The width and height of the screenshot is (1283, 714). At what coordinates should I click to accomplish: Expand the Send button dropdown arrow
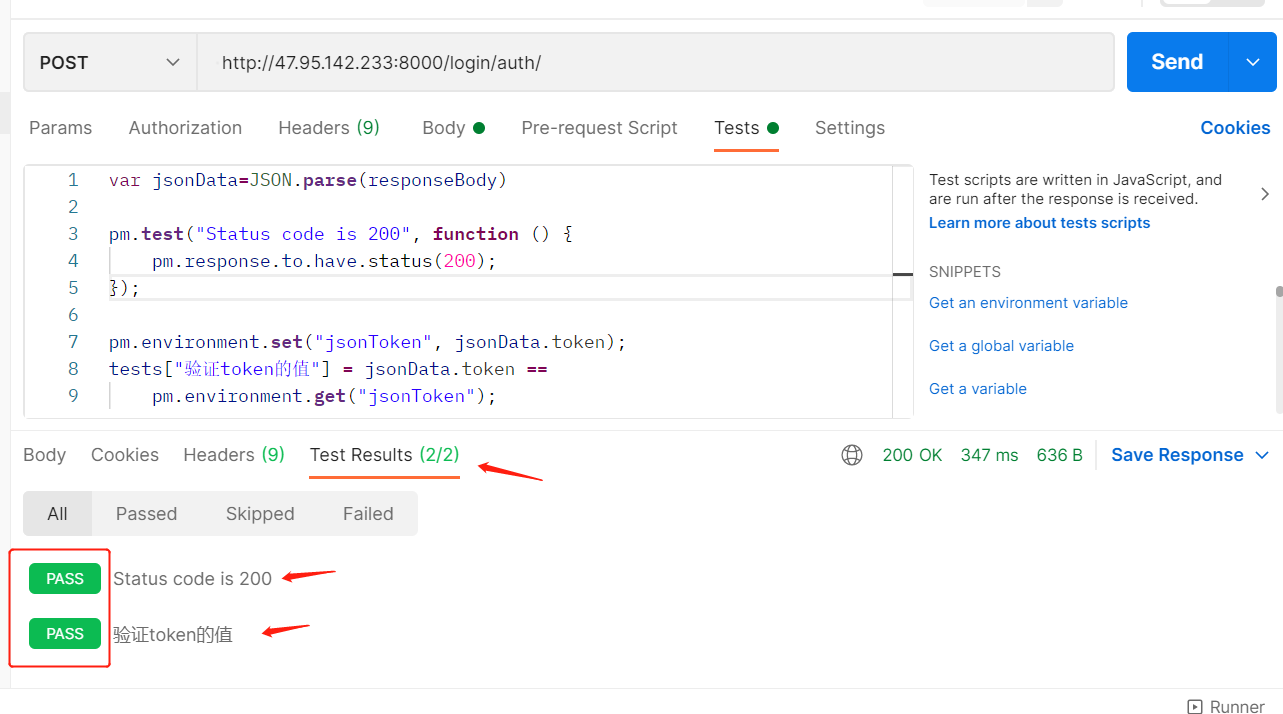pyautogui.click(x=1253, y=62)
